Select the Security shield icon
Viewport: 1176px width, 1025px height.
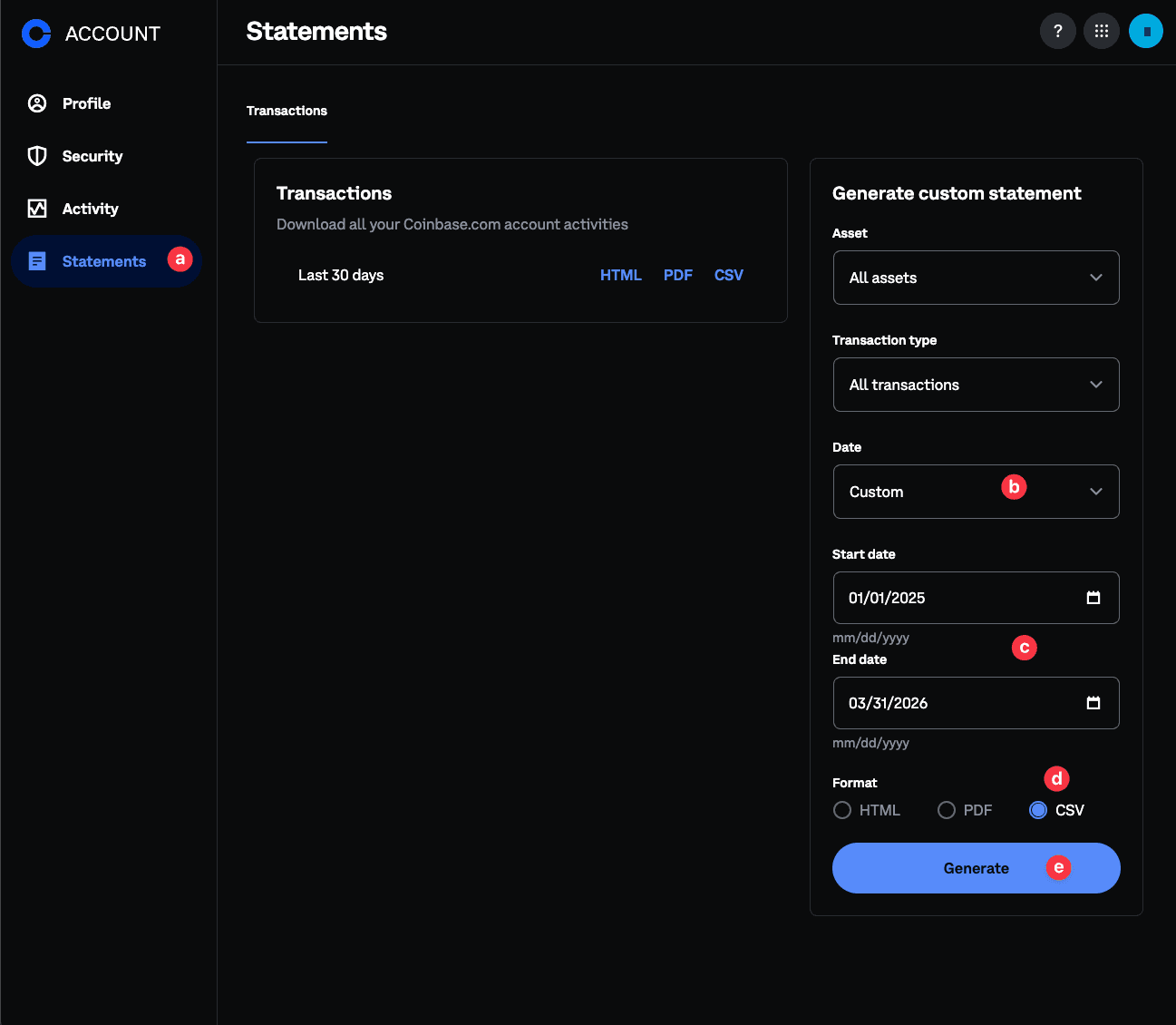(x=37, y=156)
